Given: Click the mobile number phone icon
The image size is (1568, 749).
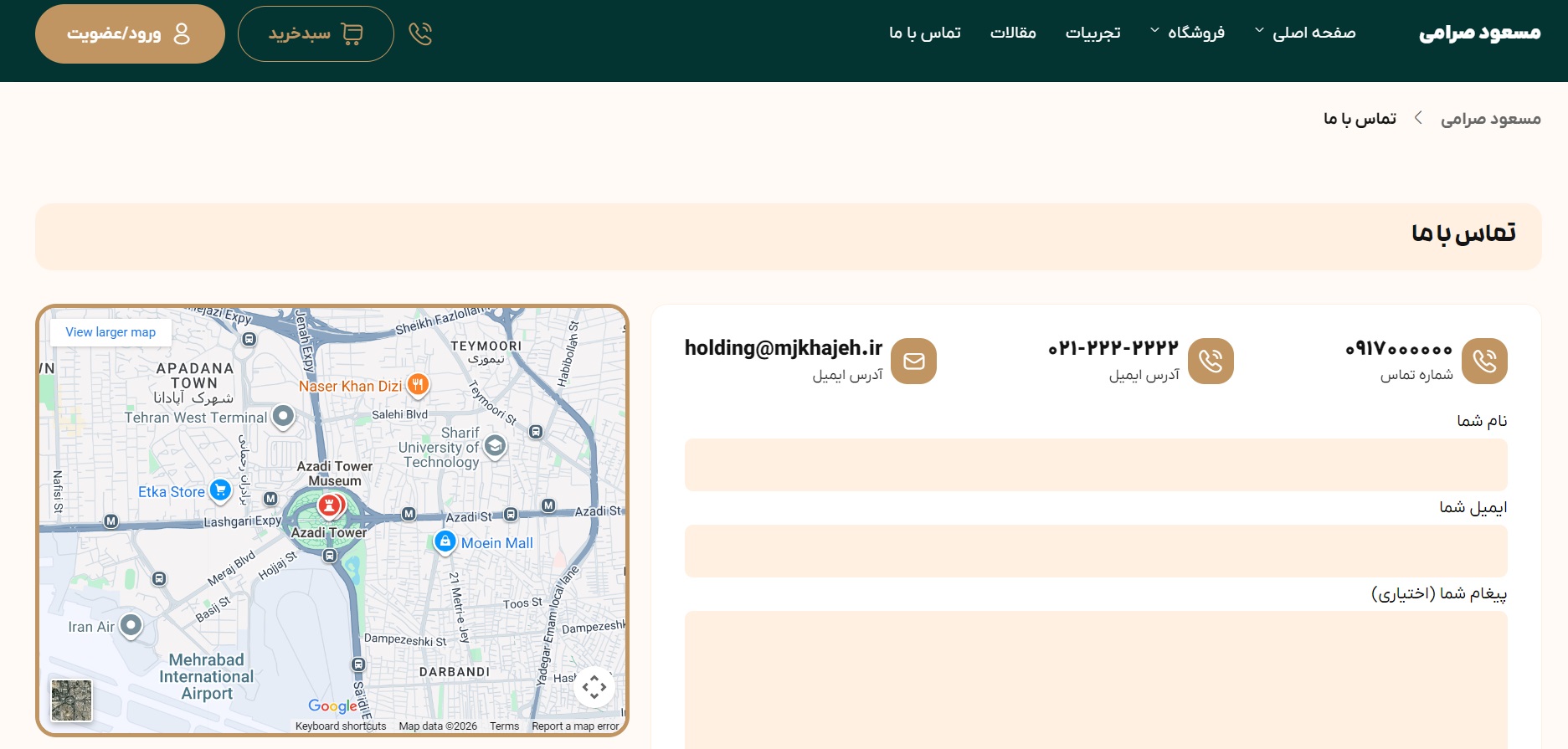Looking at the screenshot, I should pyautogui.click(x=1483, y=361).
